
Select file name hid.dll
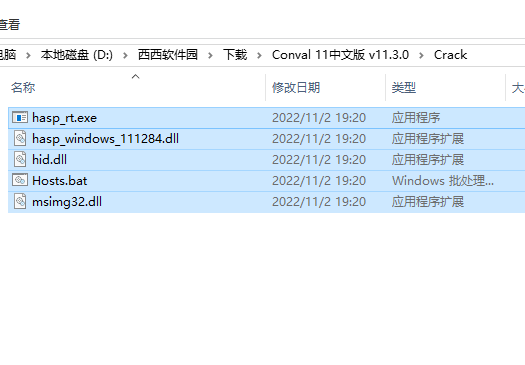click(x=50, y=160)
